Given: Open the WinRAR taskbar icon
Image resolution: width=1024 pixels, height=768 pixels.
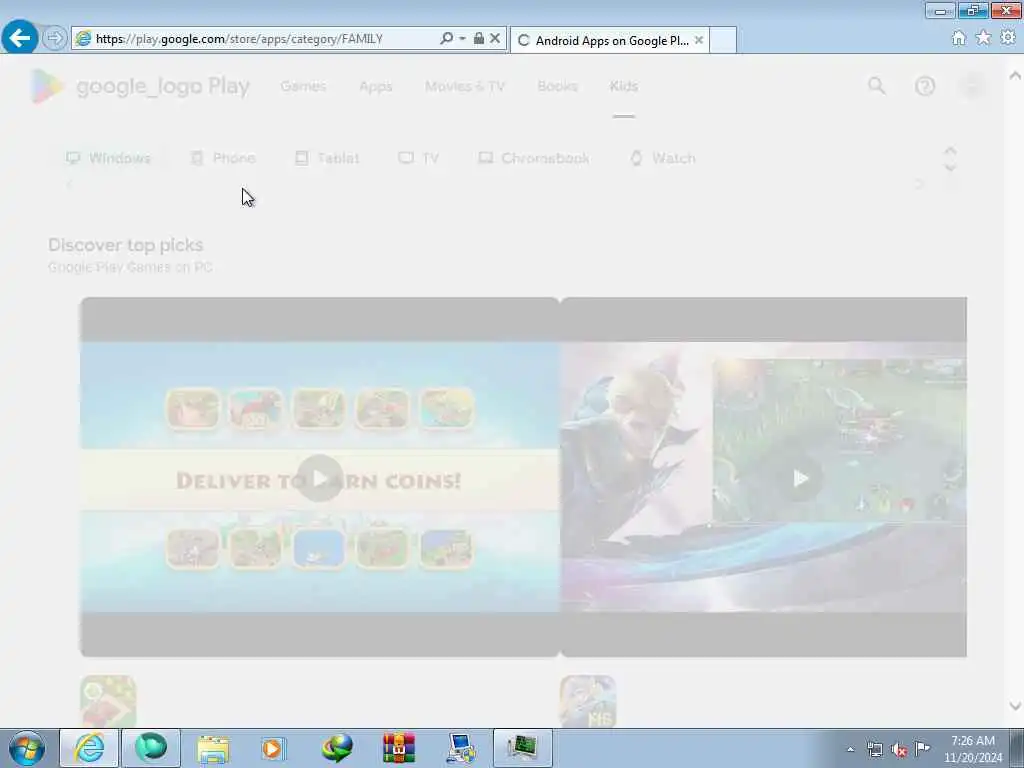Looking at the screenshot, I should click(398, 748).
